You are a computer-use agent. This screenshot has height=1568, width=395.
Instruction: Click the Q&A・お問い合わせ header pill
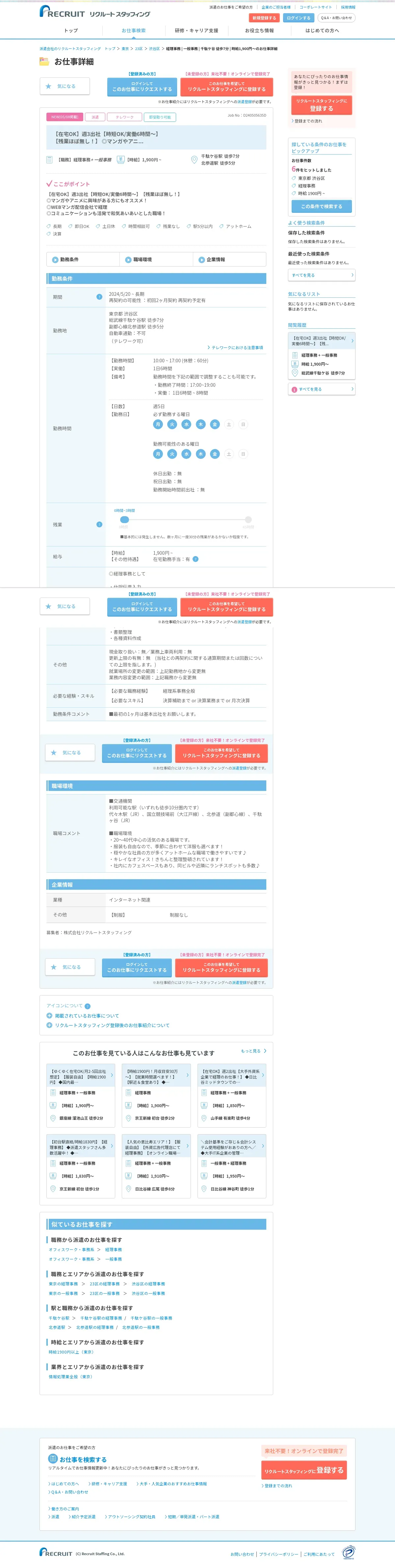click(336, 18)
